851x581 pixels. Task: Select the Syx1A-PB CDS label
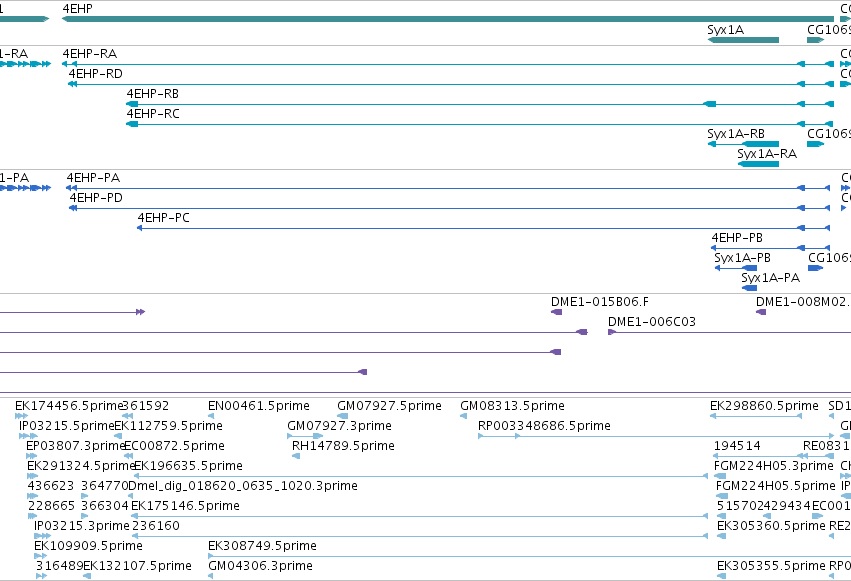742,258
